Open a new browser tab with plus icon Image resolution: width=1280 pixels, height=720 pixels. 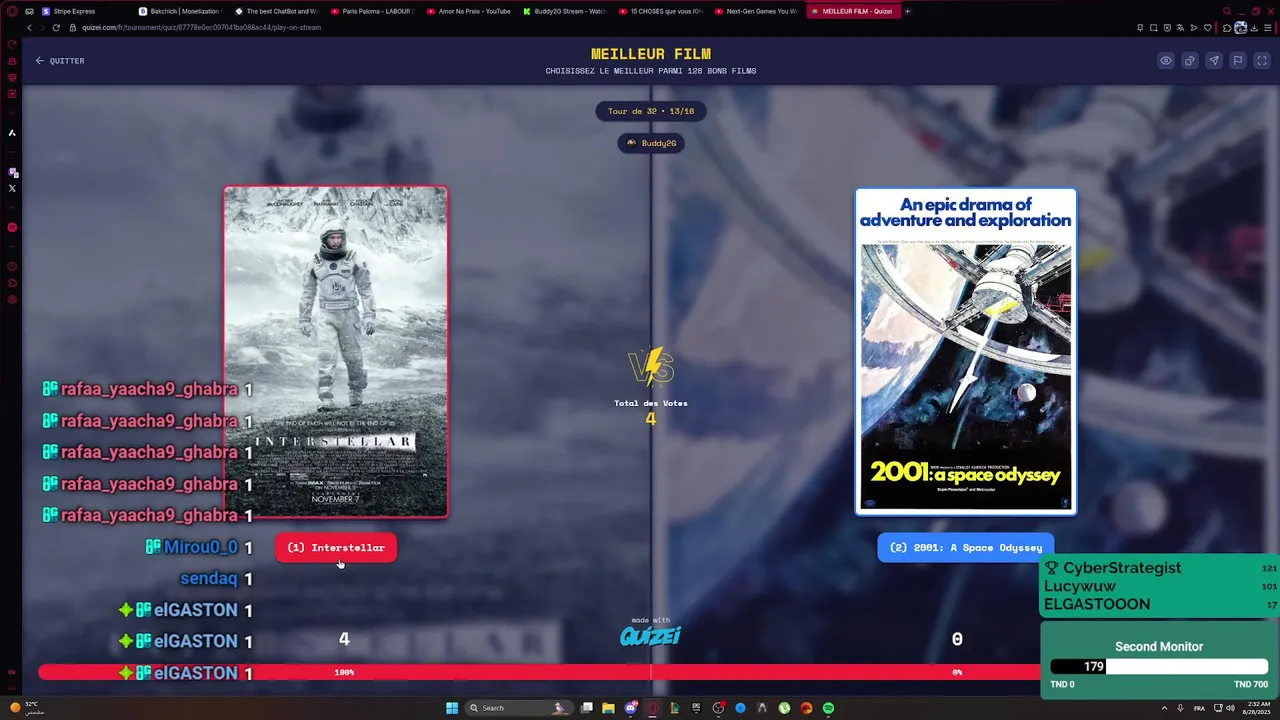(x=907, y=11)
